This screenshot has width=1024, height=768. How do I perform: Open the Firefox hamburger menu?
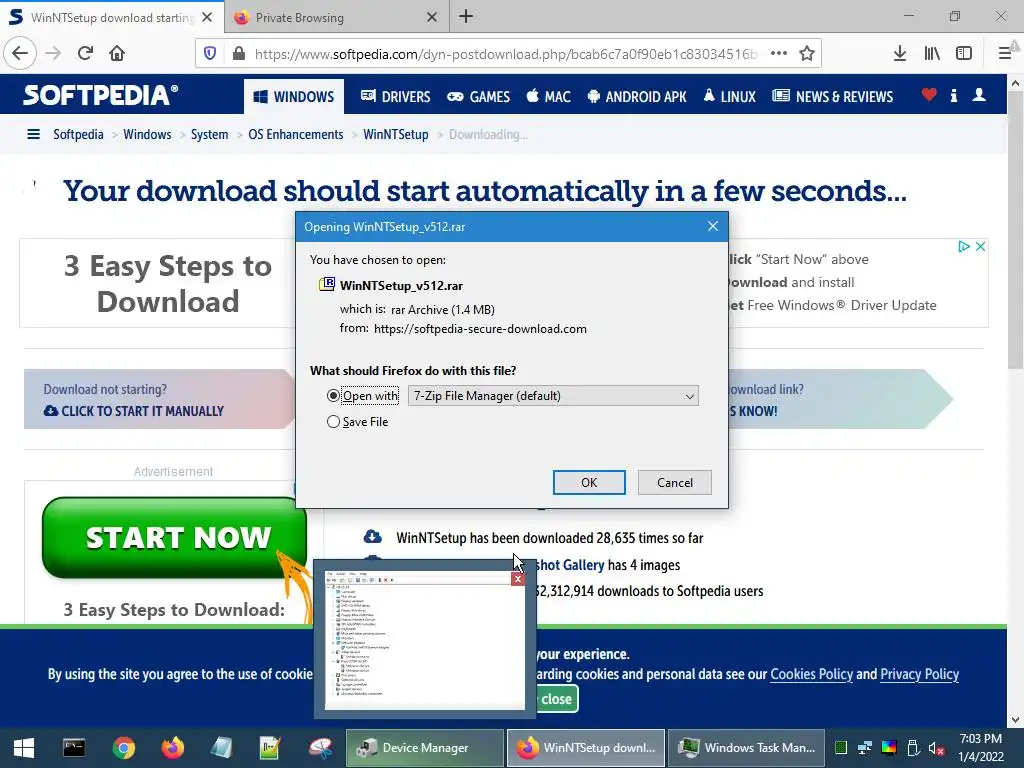(1005, 54)
